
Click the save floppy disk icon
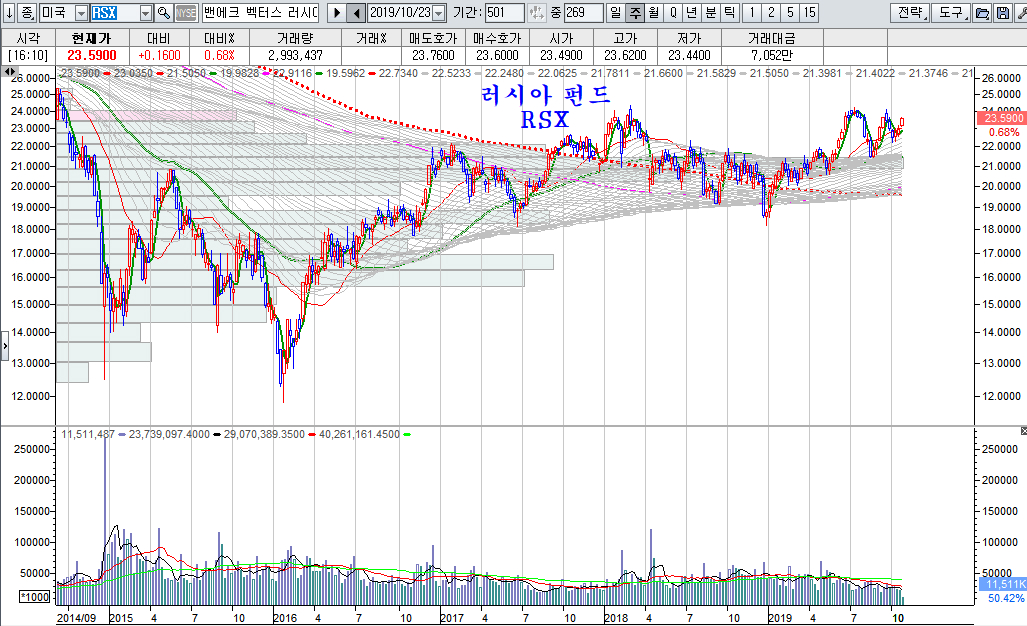1002,12
